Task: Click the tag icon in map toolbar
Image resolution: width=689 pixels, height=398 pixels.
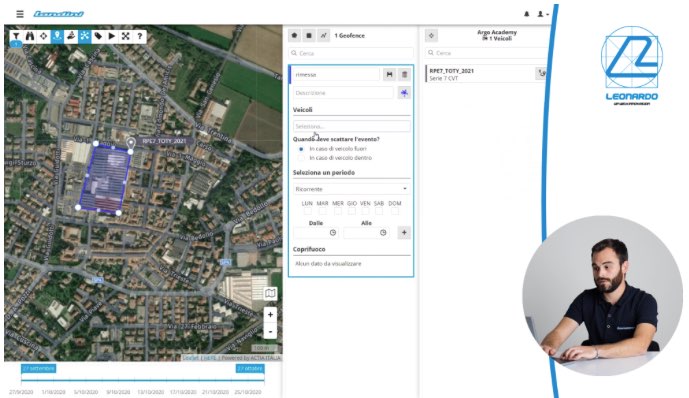Action: 98,36
